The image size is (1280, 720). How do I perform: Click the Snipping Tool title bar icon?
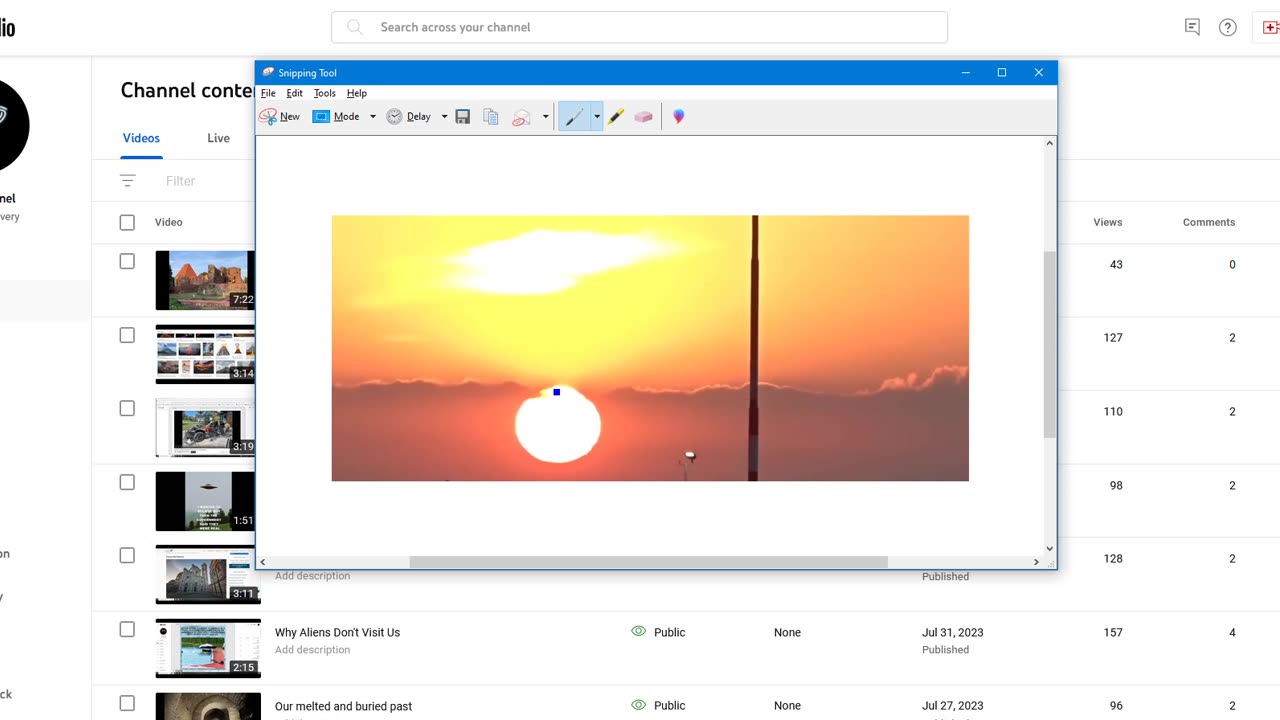[x=268, y=73]
